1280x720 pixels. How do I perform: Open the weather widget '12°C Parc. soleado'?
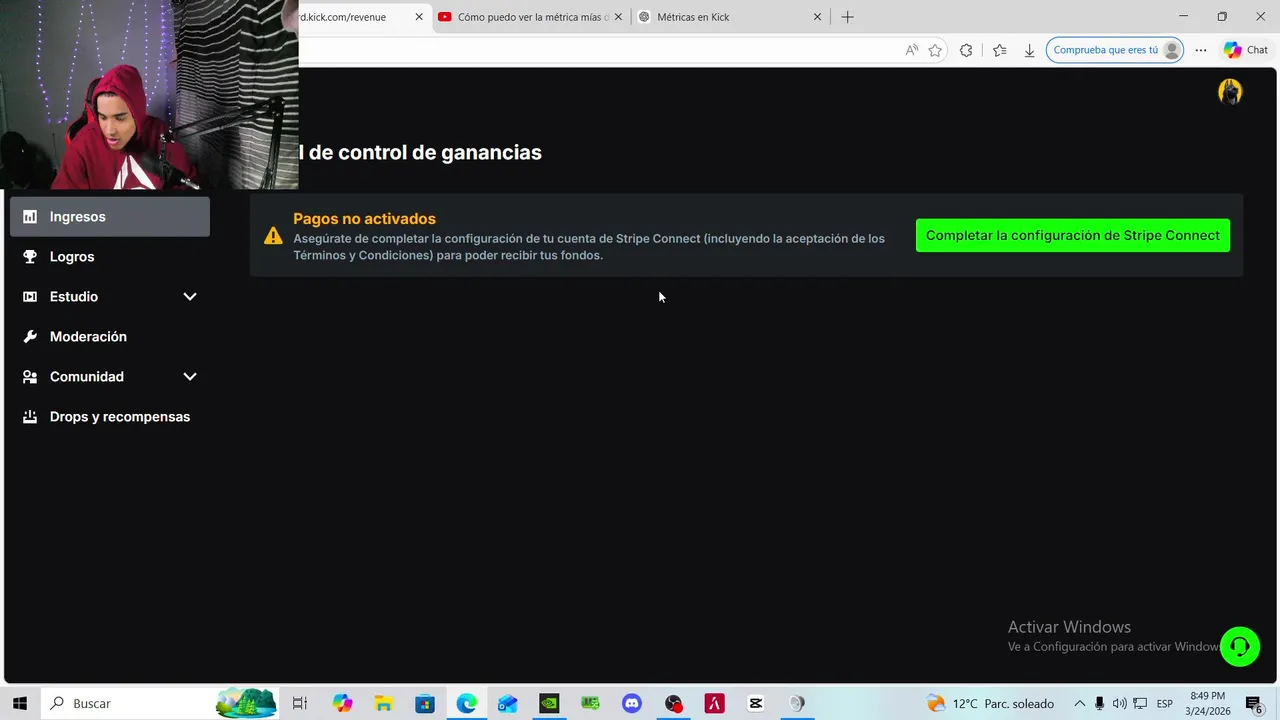coord(990,703)
